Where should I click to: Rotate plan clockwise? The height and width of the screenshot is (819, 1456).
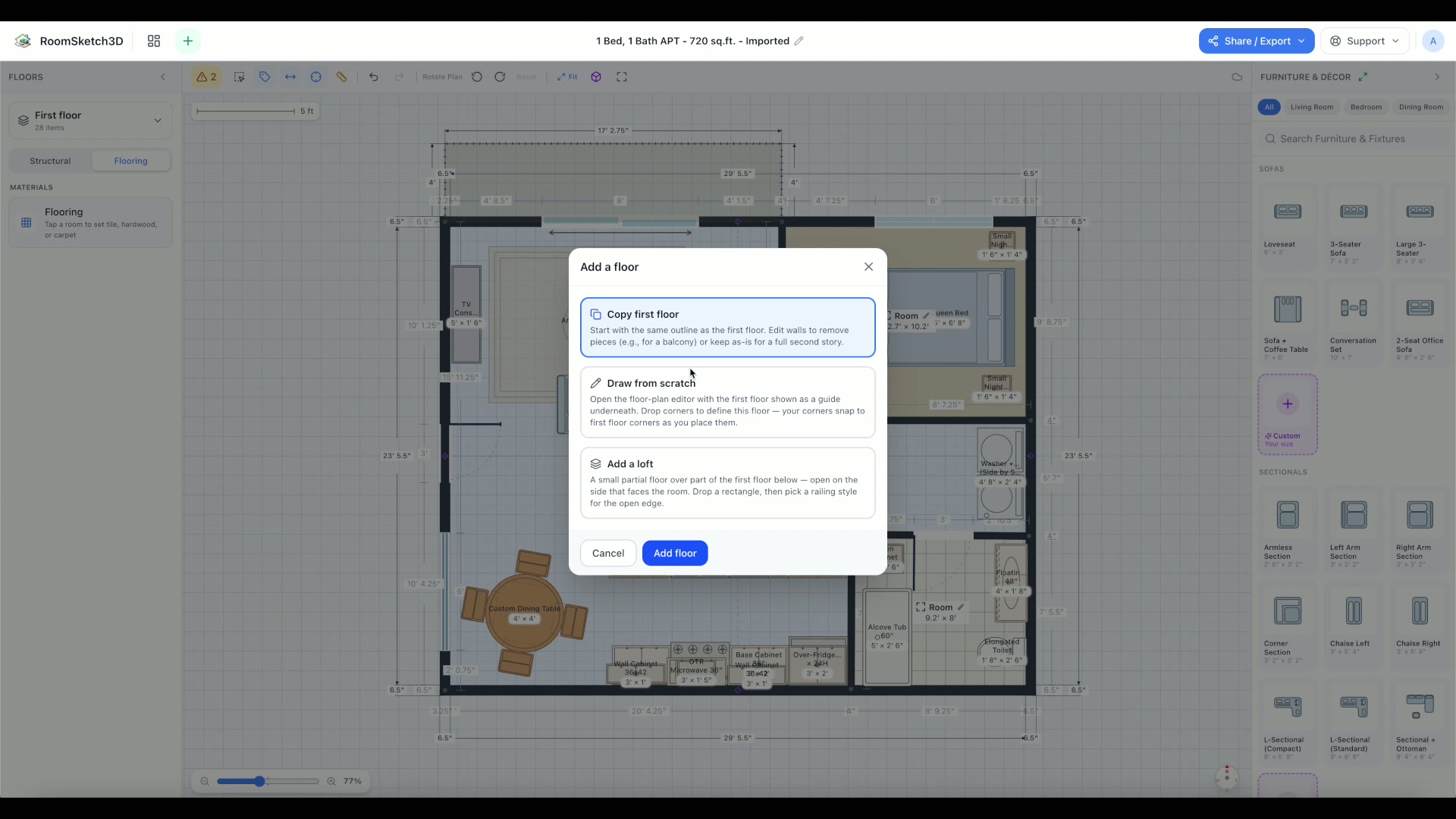(500, 77)
